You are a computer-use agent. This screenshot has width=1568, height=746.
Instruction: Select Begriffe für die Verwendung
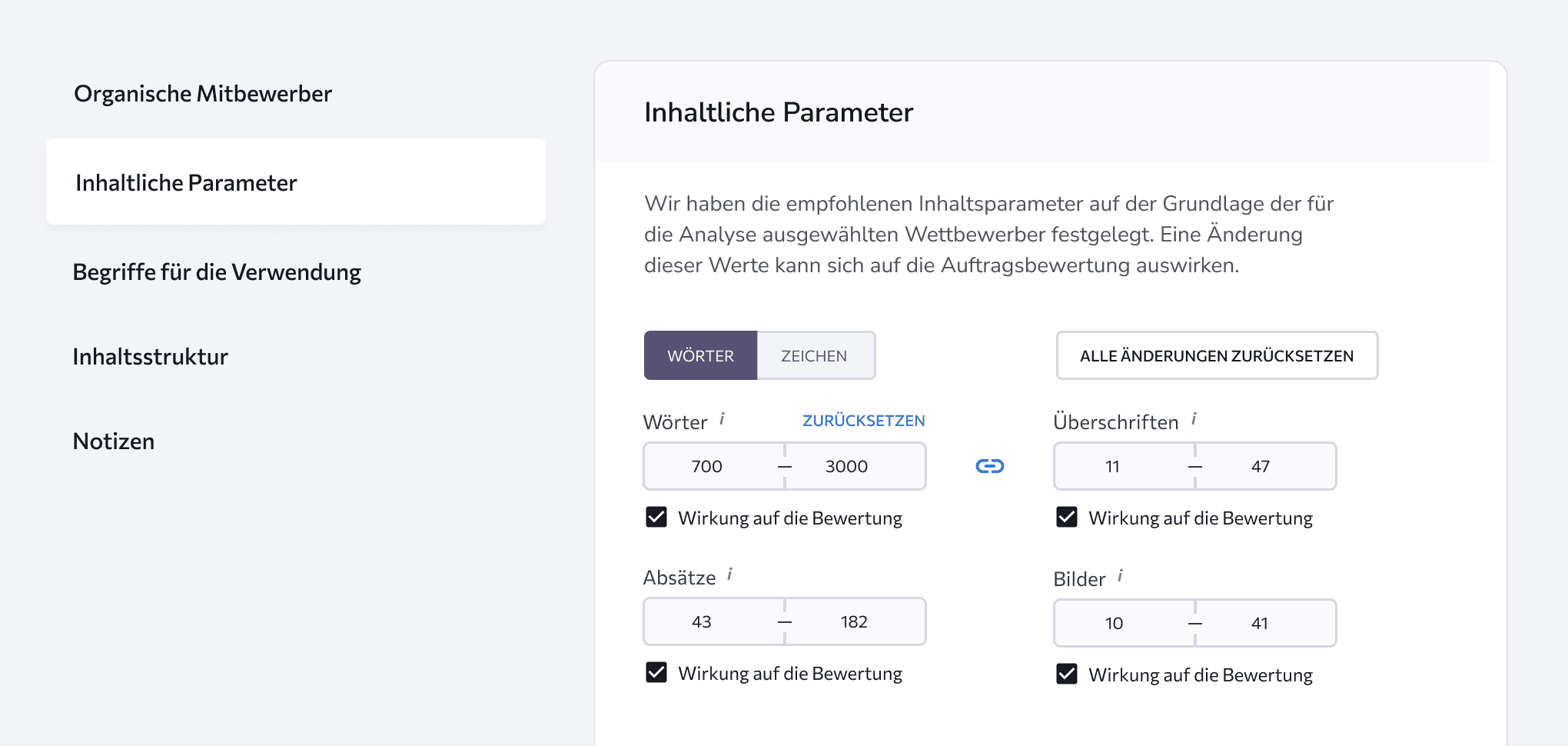click(217, 271)
